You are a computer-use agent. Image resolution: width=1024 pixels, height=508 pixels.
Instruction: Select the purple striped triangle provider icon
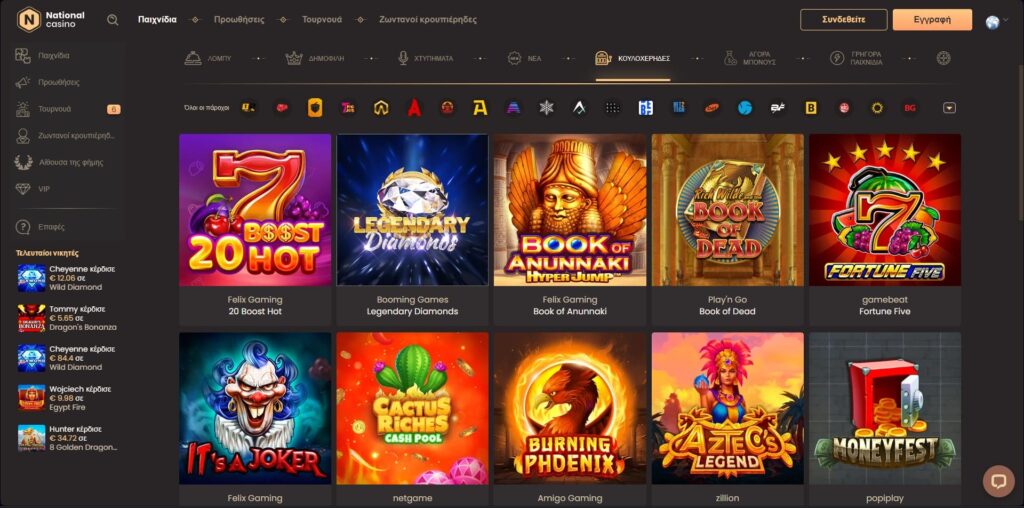pyautogui.click(x=513, y=108)
